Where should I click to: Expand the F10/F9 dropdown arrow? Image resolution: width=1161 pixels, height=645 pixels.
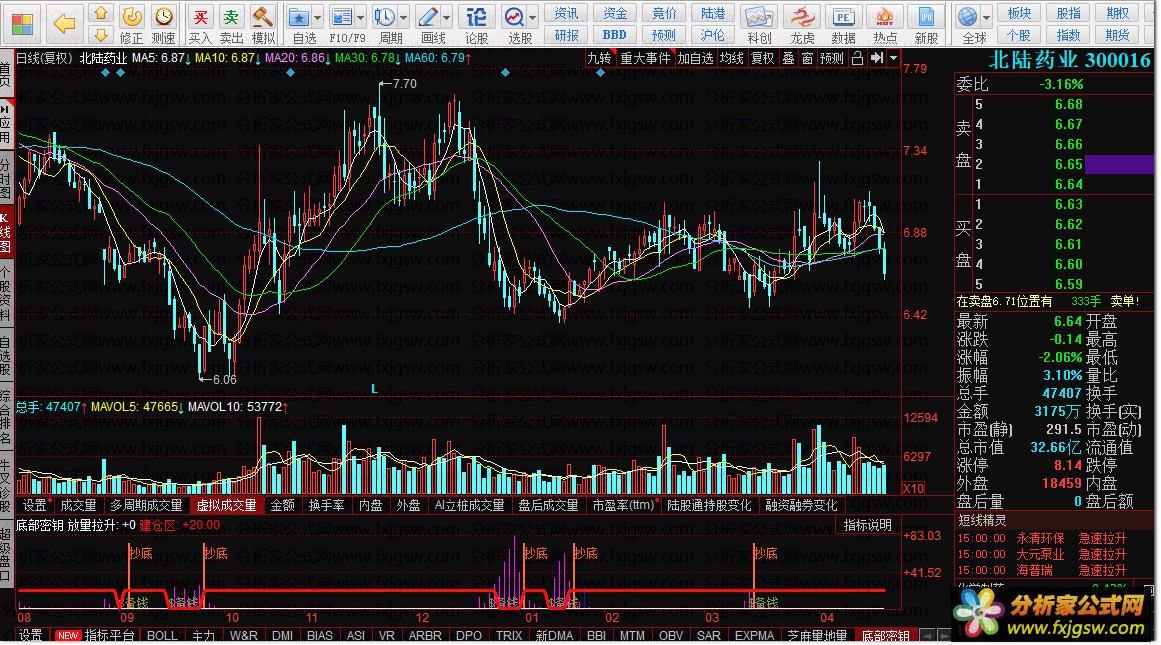point(361,16)
